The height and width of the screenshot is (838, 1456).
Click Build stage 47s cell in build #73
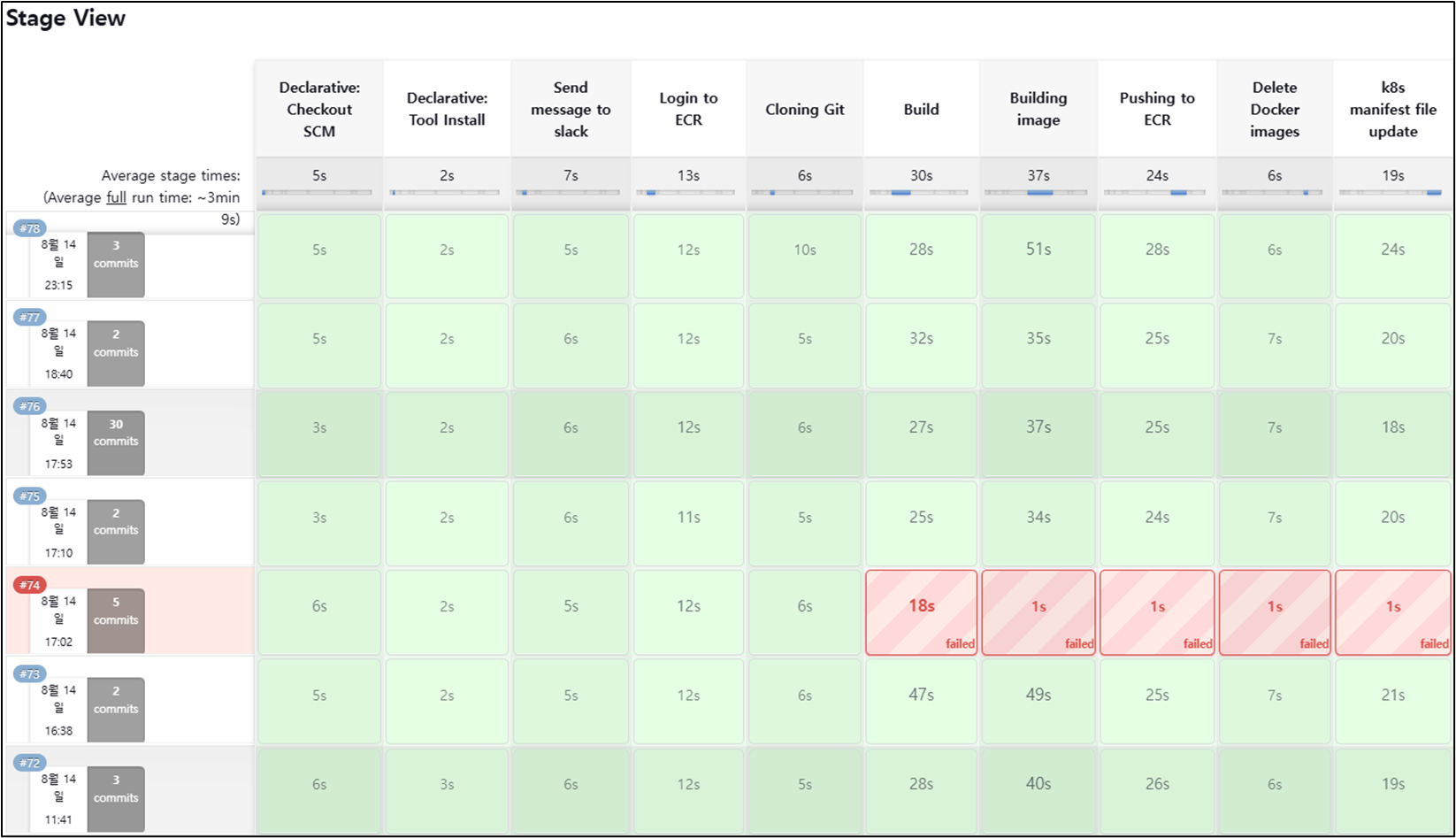coord(921,701)
